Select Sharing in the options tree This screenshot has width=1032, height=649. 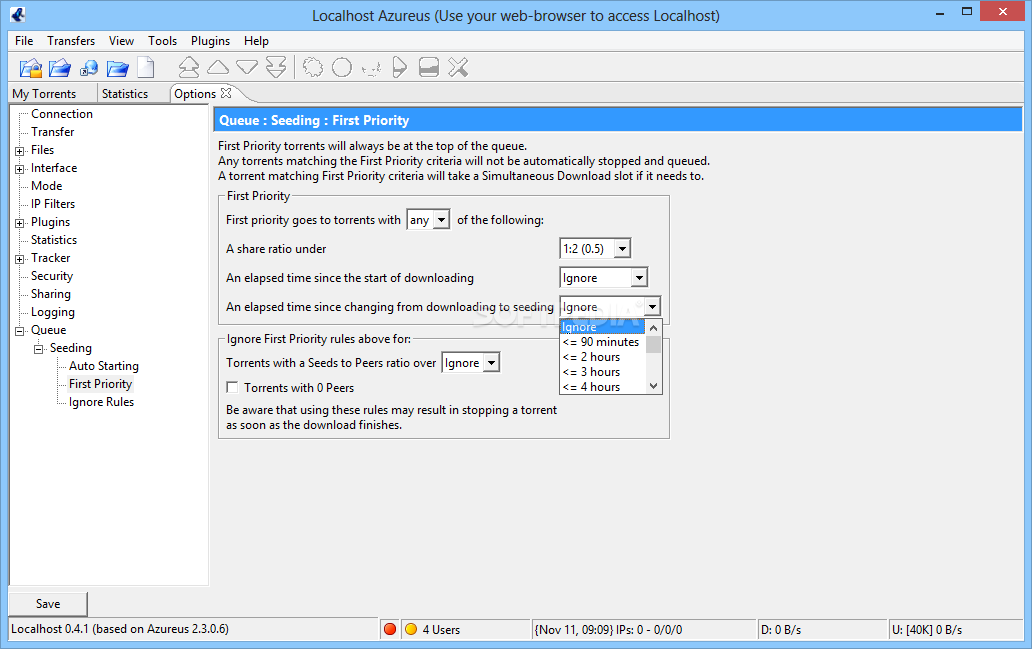51,294
